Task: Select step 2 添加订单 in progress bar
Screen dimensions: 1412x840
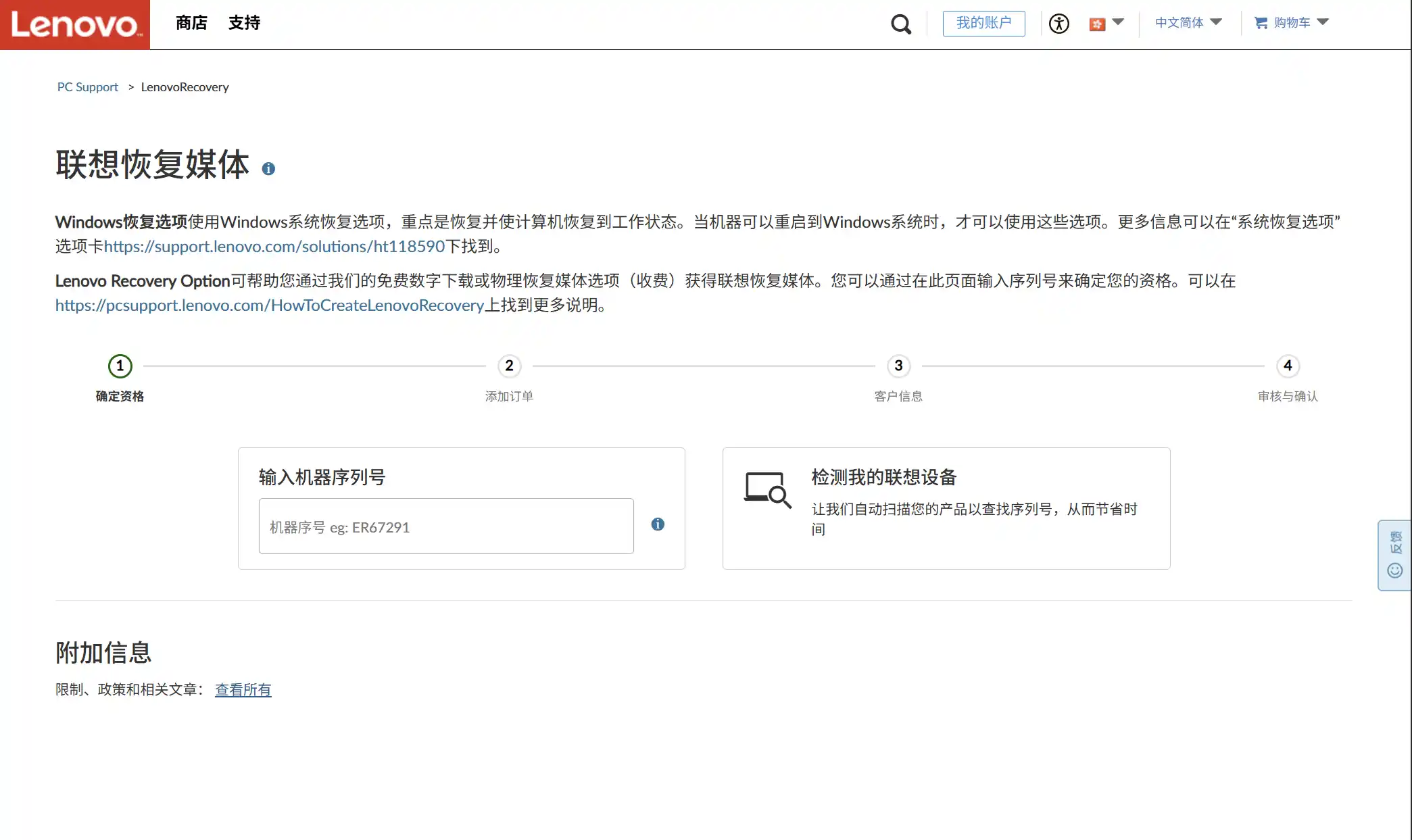Action: [509, 366]
